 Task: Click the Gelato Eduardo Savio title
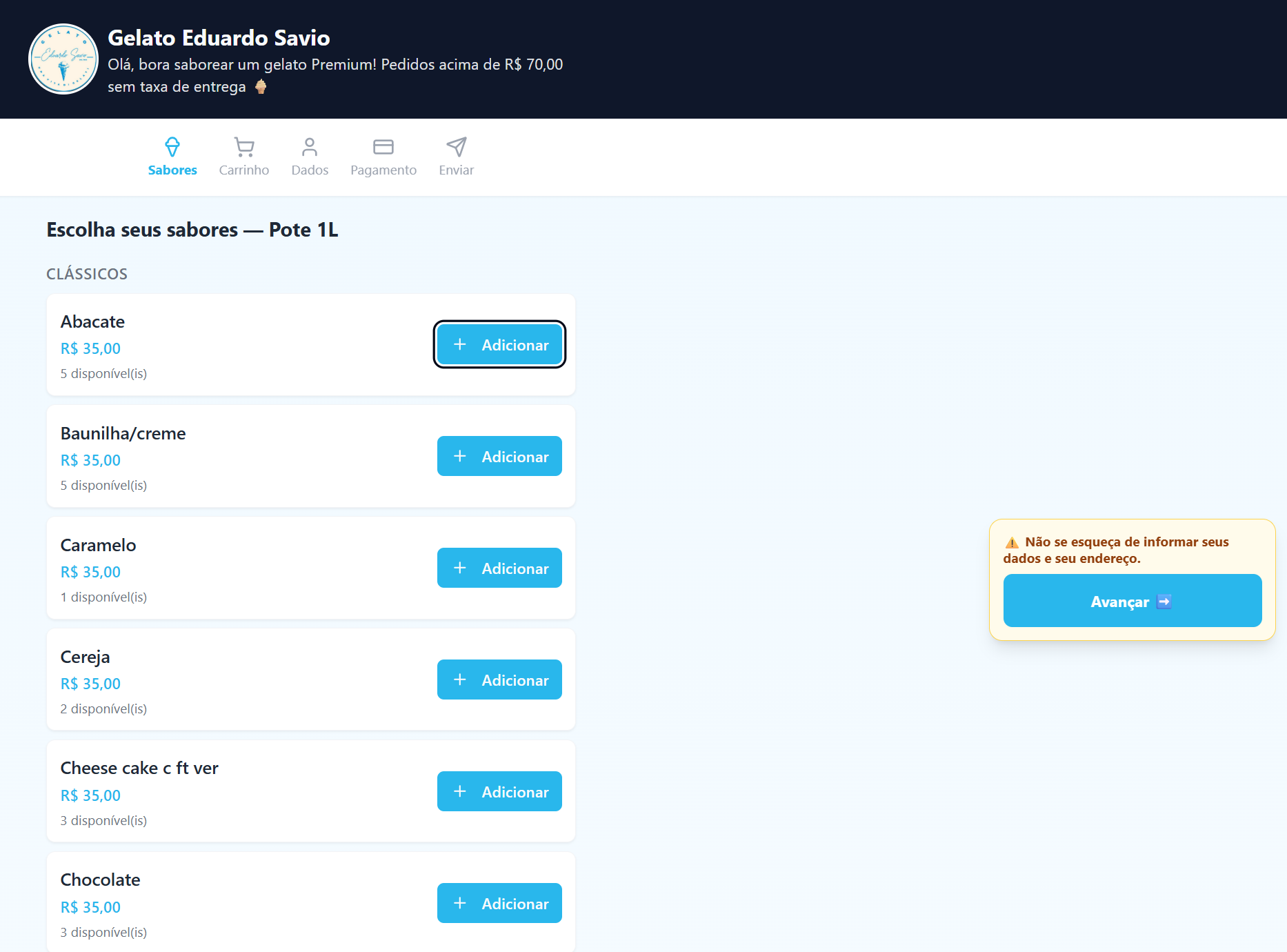coord(219,37)
